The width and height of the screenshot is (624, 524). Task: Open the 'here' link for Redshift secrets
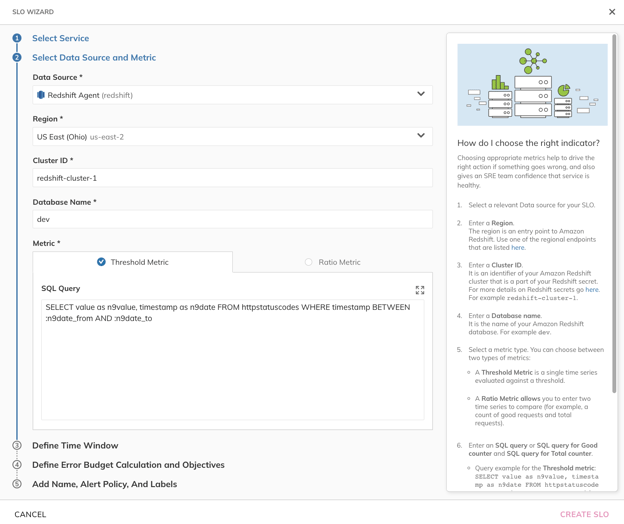click(592, 290)
